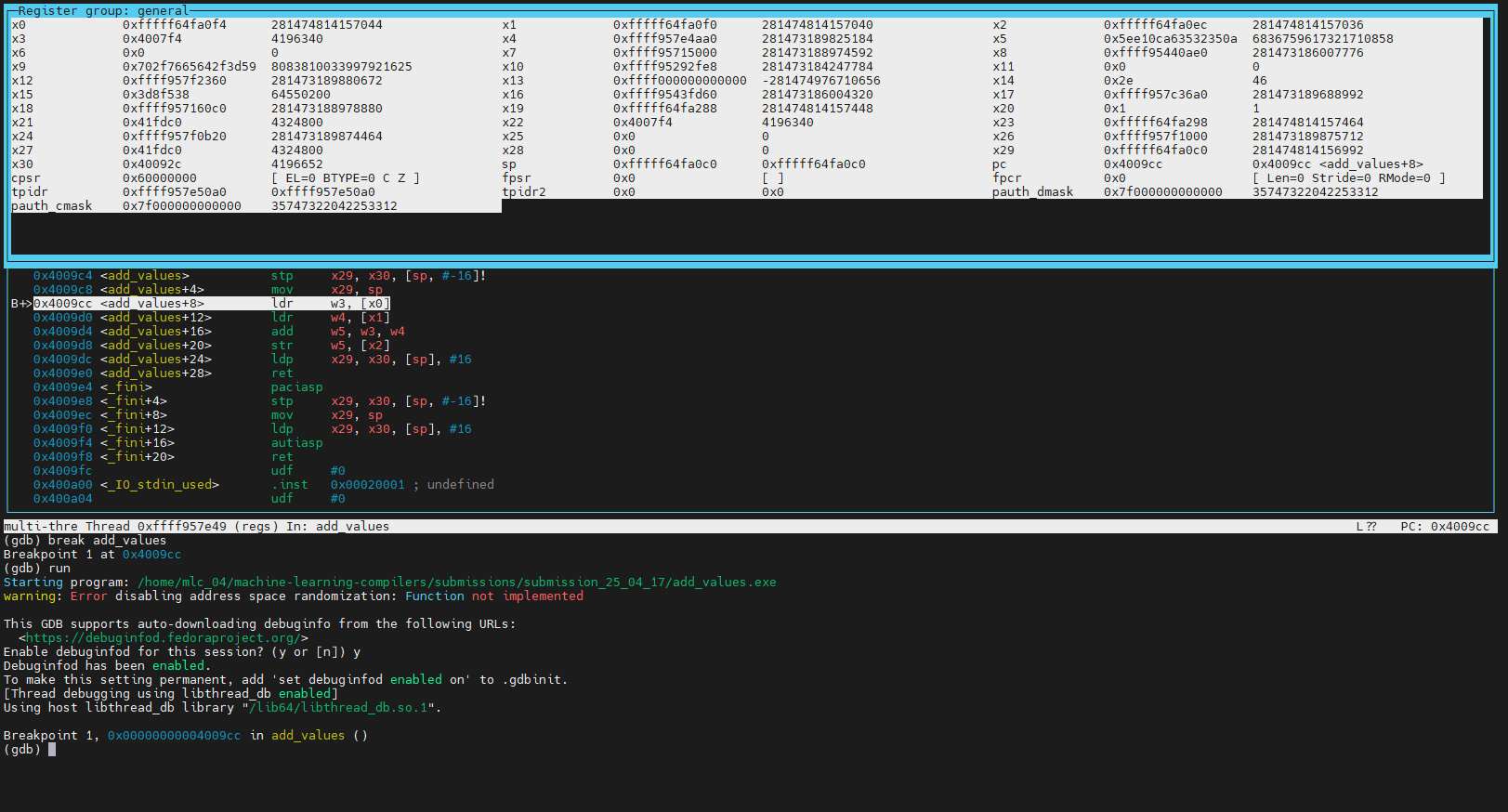Select the x1 register value 0xfffff64fa0f0
Viewport: 1508px width, 812px height.
(665, 25)
